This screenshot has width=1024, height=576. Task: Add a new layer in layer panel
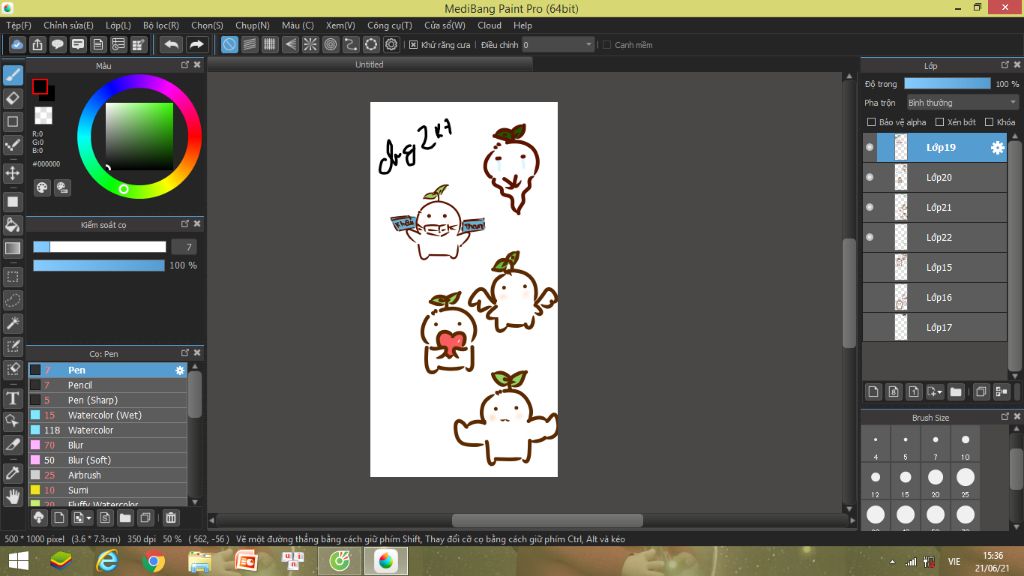[x=873, y=392]
